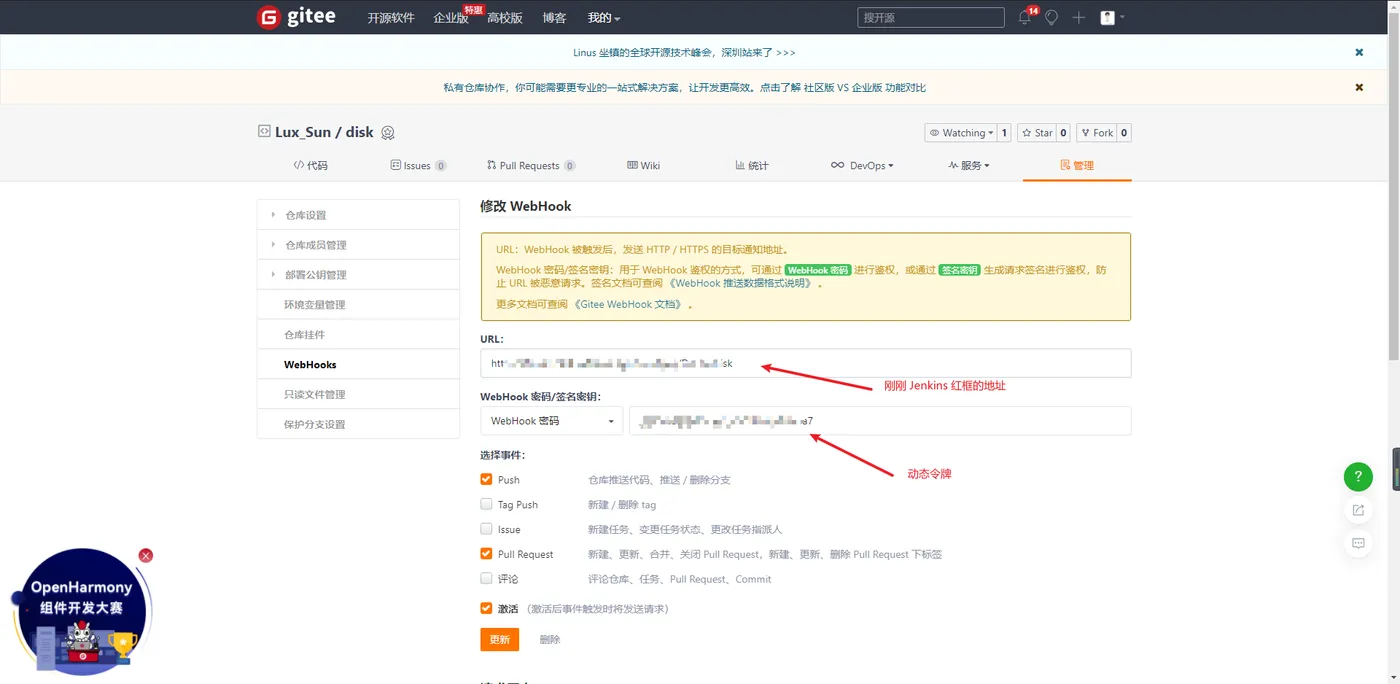Open the Gitee WebHook 文档 link
Screen dimensions: 1400x684
[628, 304]
